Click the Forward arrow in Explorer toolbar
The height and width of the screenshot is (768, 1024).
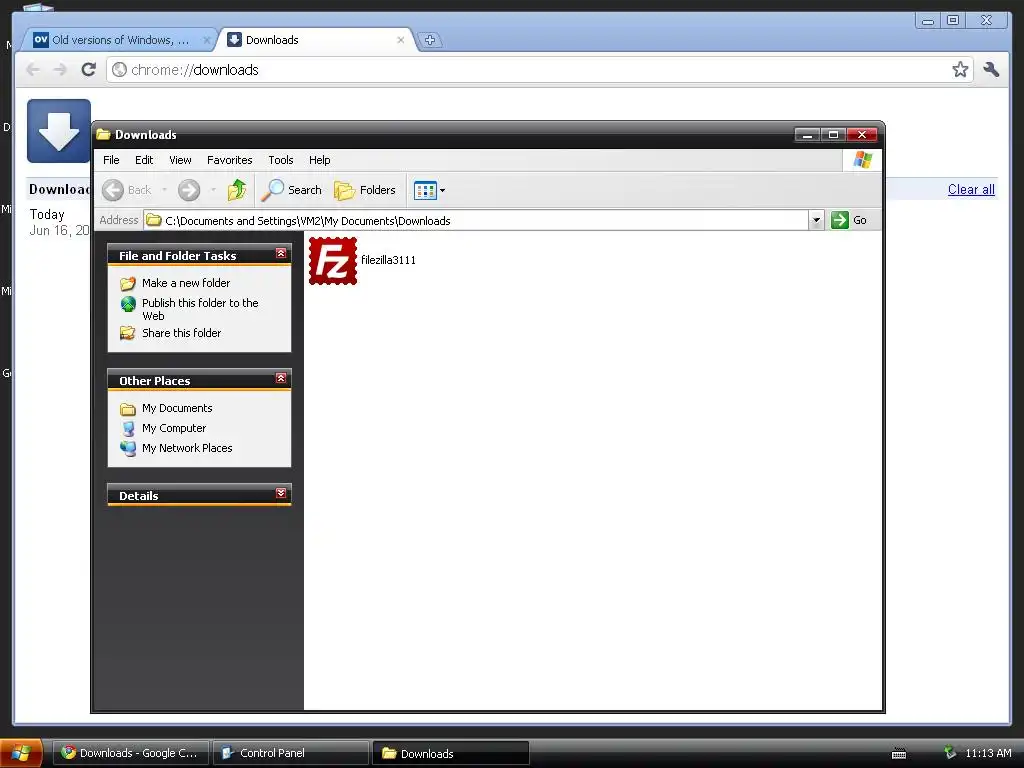[189, 190]
